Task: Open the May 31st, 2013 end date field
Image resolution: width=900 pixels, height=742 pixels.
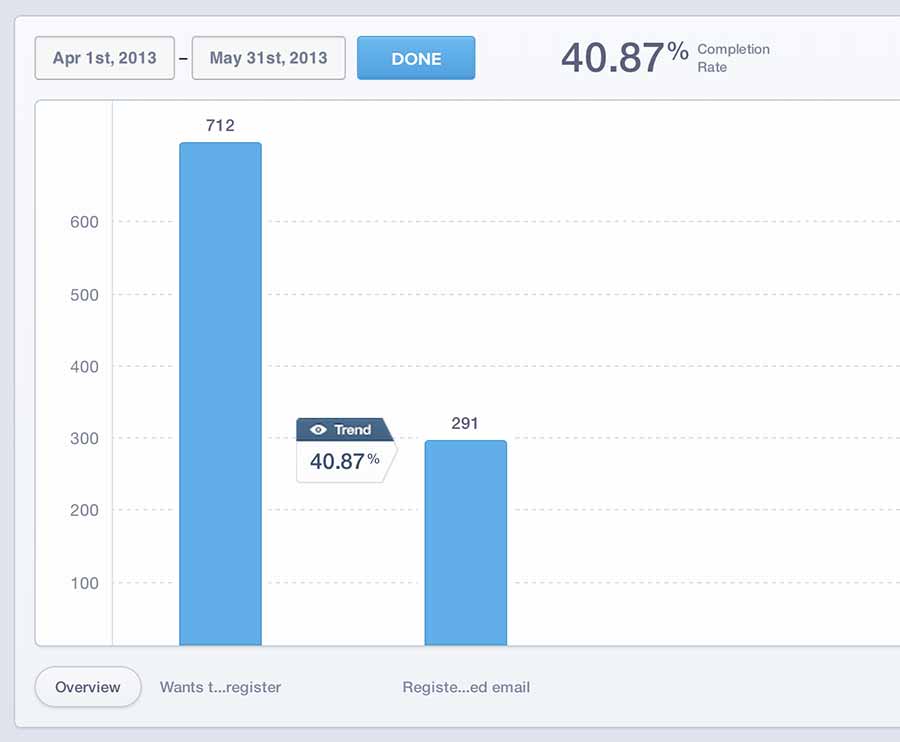Action: [268, 58]
